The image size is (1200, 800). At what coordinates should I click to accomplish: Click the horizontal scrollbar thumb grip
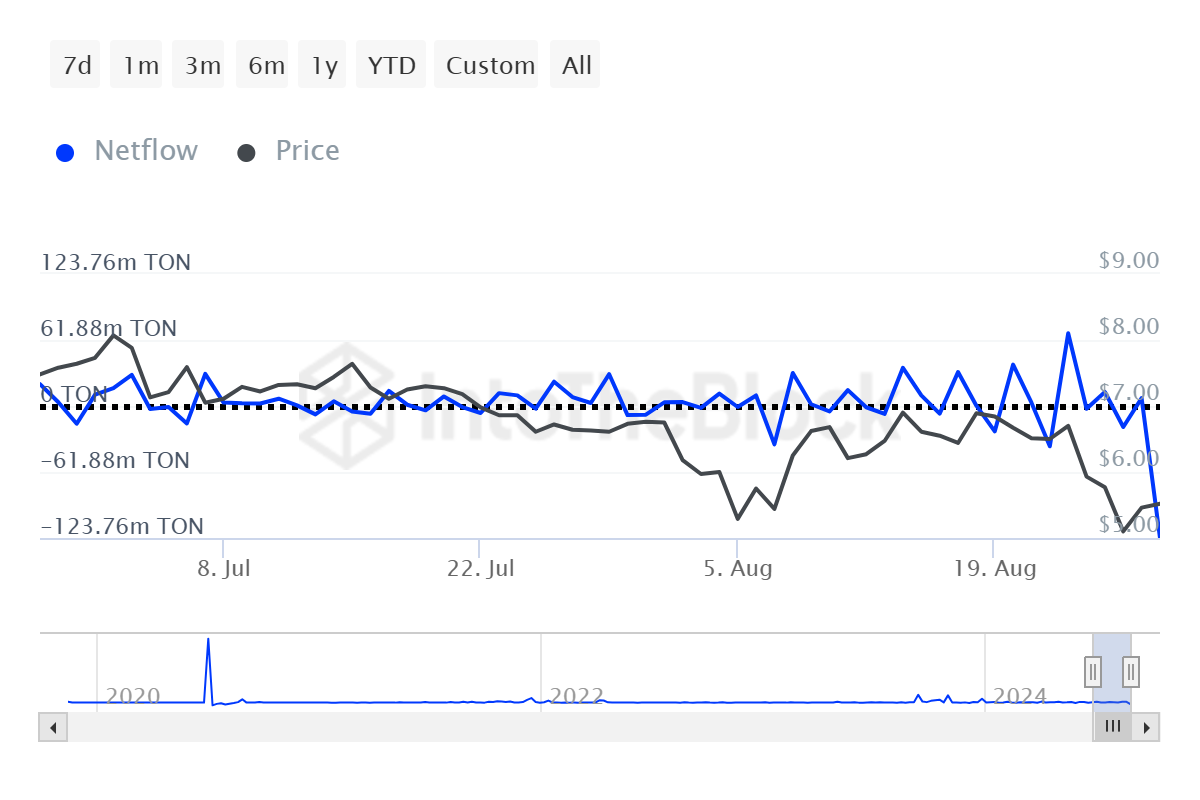click(x=1112, y=727)
